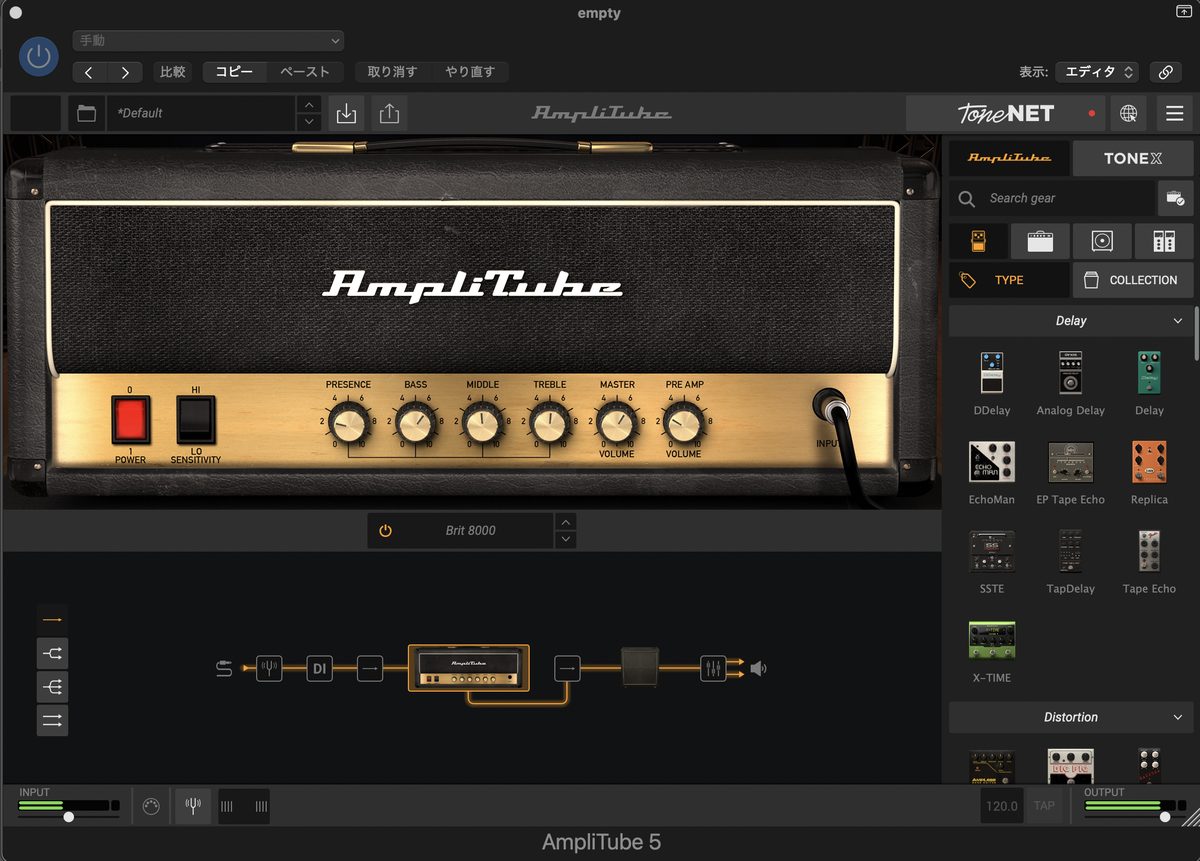This screenshot has width=1200, height=861.
Task: Step preset up next to *Default
Action: click(309, 105)
